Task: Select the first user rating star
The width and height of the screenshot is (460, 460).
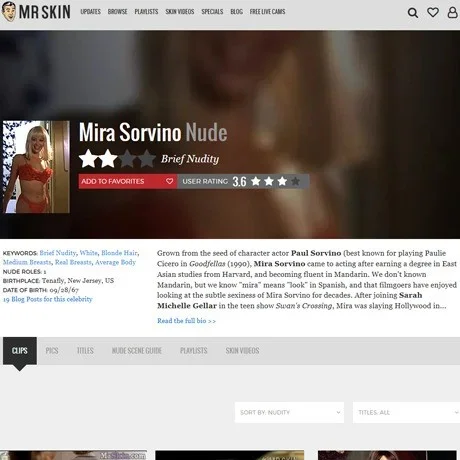Action: [256, 181]
